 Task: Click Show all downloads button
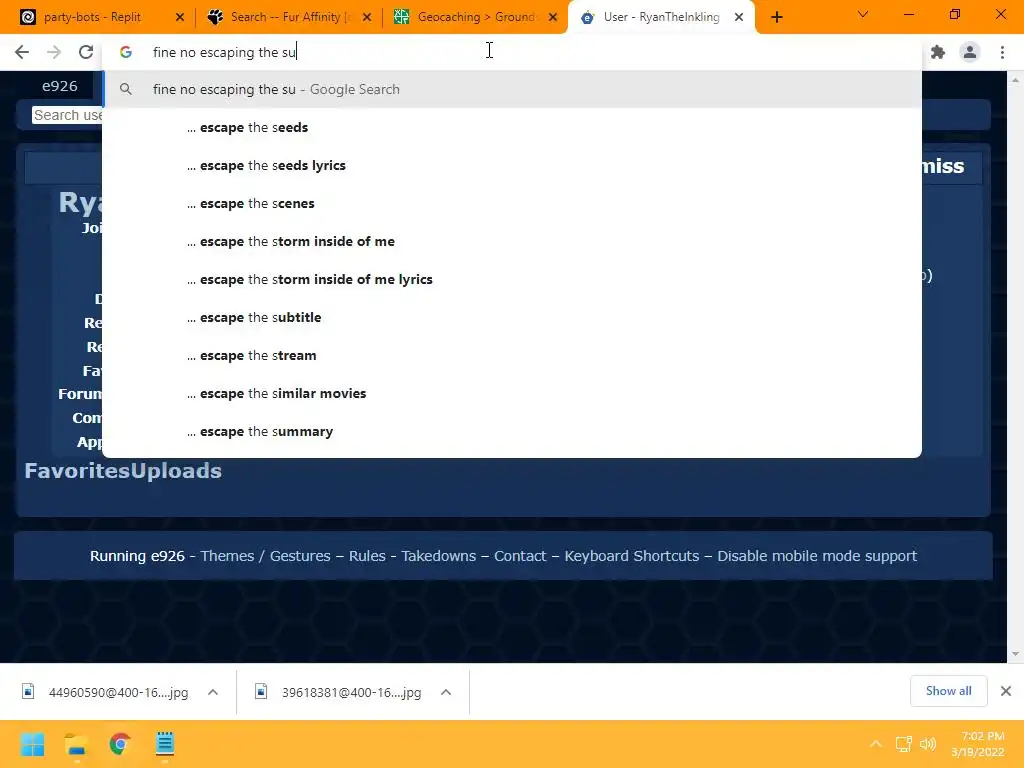[x=948, y=691]
